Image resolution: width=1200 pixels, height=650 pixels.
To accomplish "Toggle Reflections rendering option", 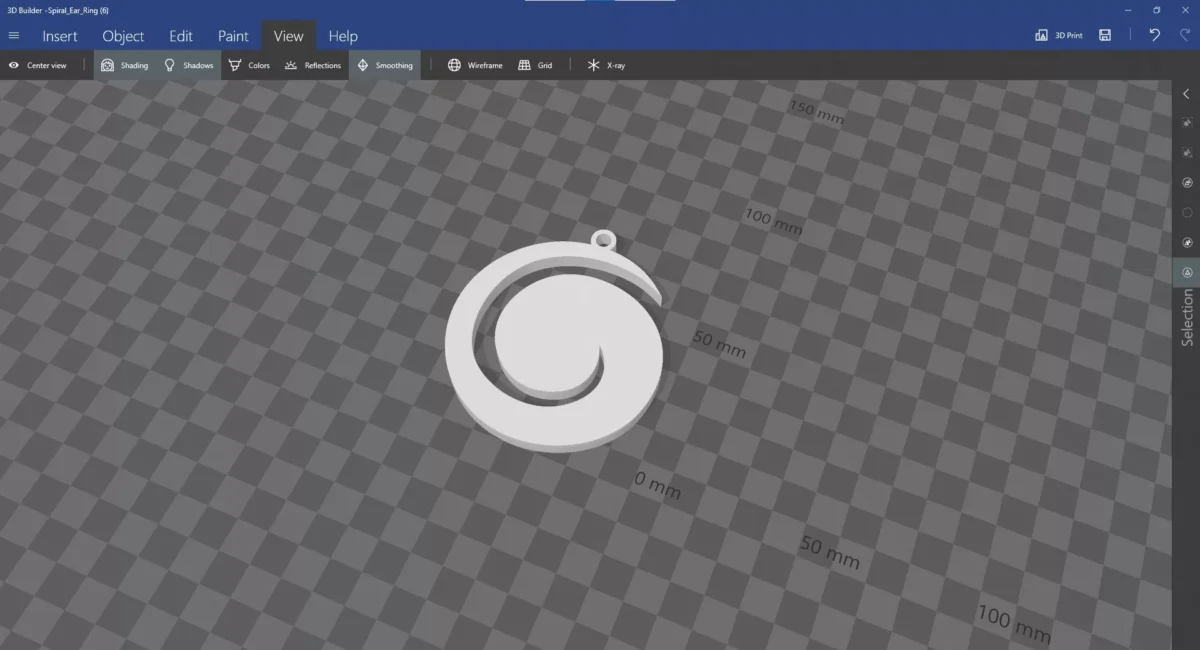I will [313, 65].
